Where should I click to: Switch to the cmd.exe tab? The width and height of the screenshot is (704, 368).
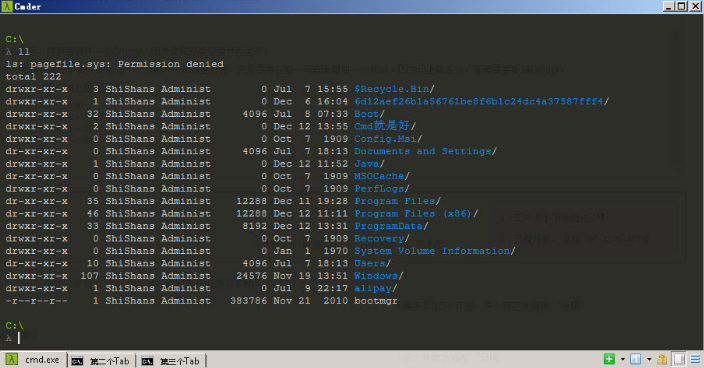point(34,360)
